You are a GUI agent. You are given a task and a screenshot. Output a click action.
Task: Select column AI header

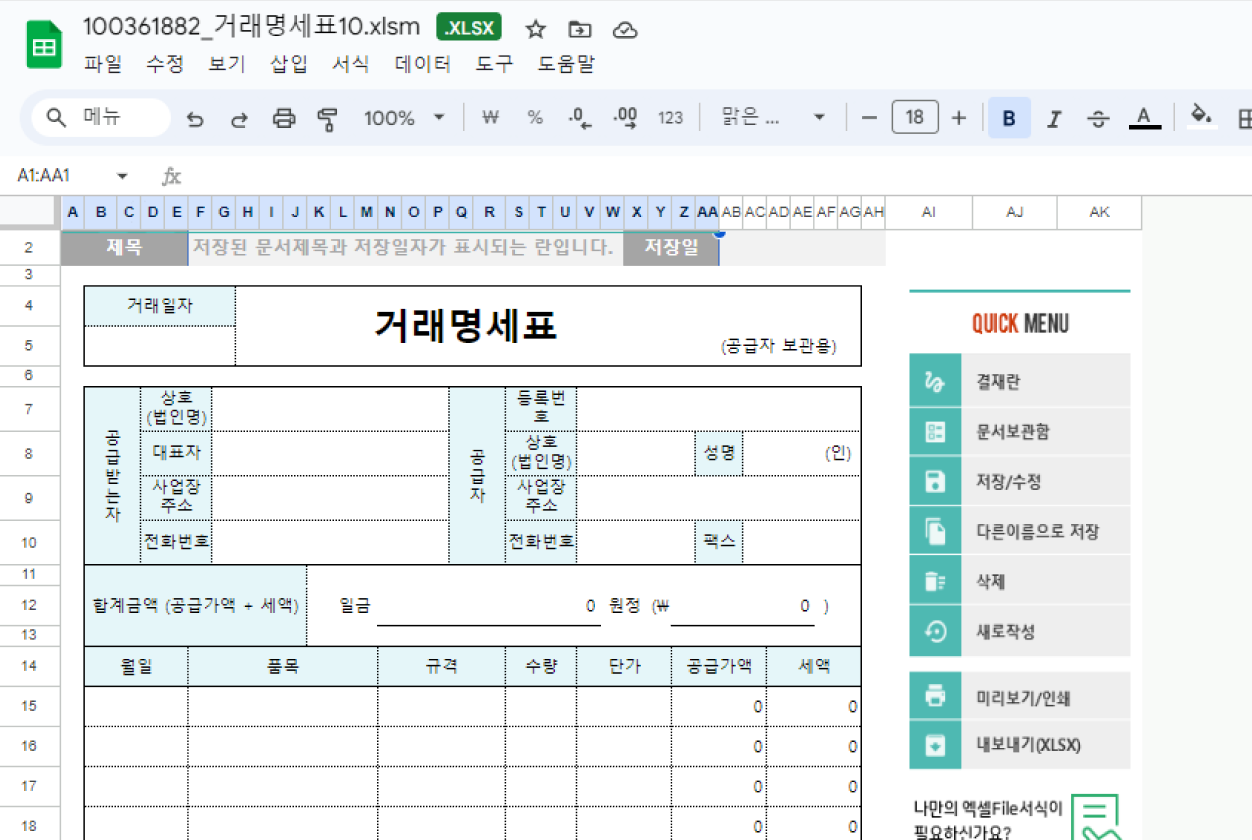pyautogui.click(x=929, y=212)
